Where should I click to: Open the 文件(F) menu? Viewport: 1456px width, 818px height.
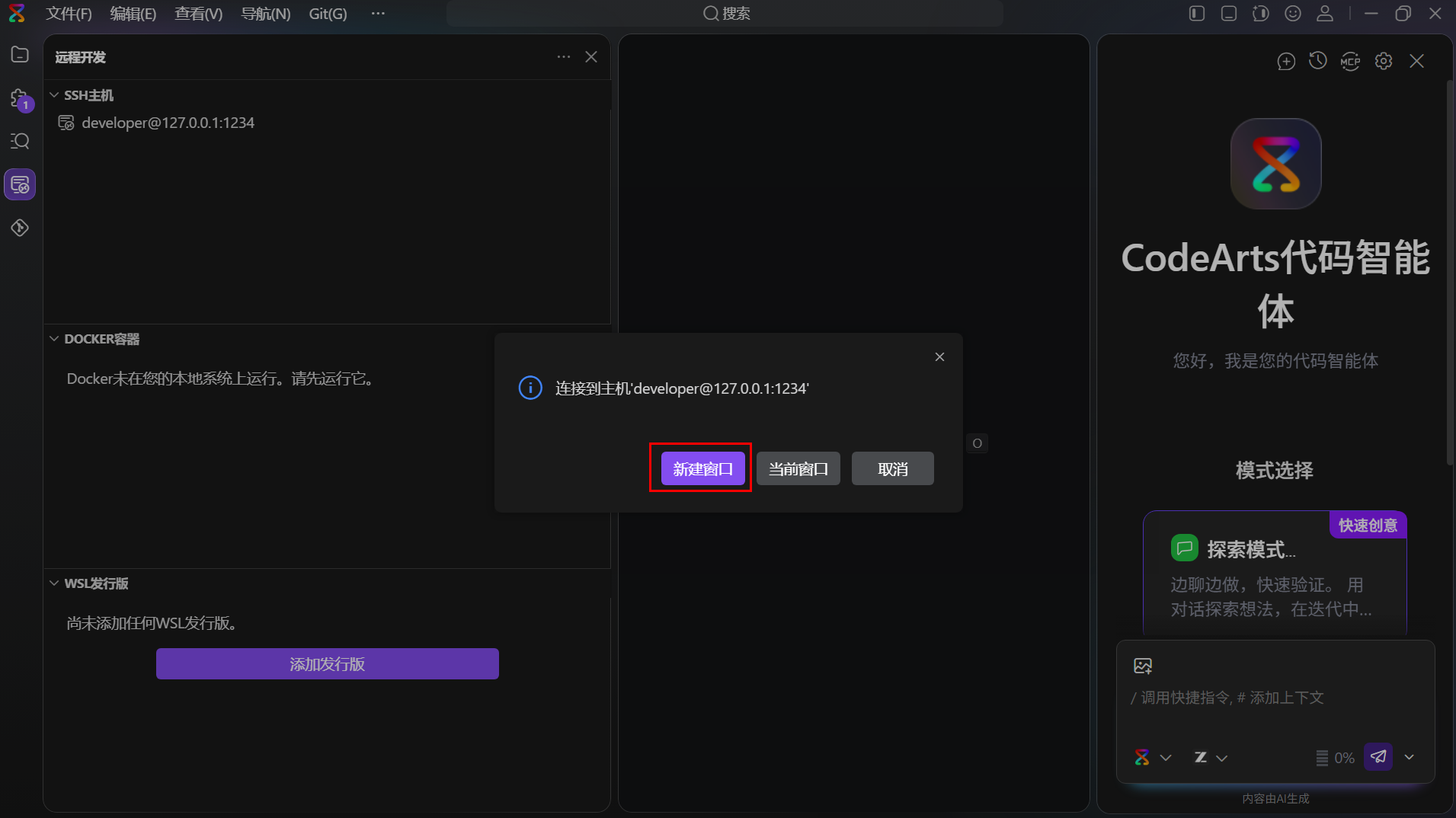[x=69, y=14]
